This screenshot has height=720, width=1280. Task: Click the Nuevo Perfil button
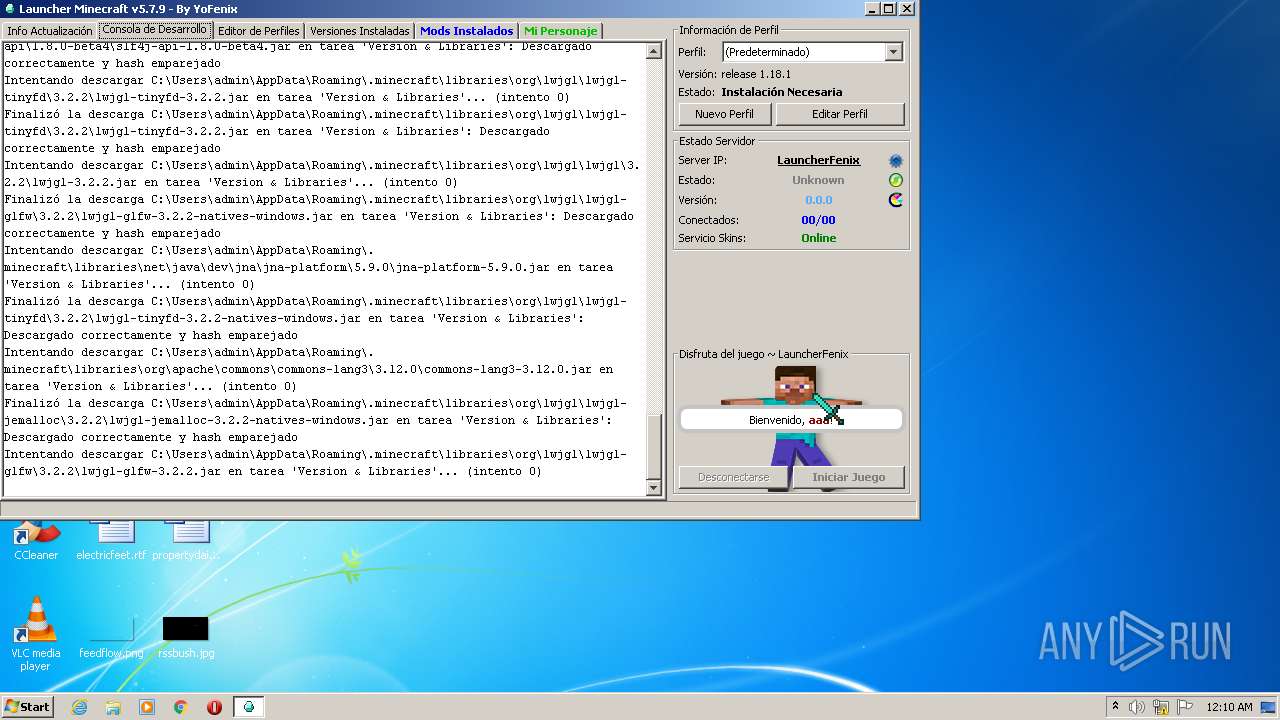point(725,114)
